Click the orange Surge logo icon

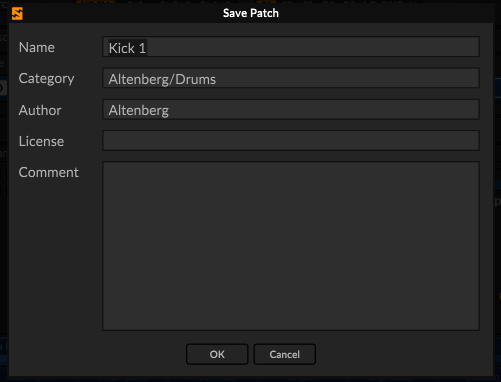17,14
